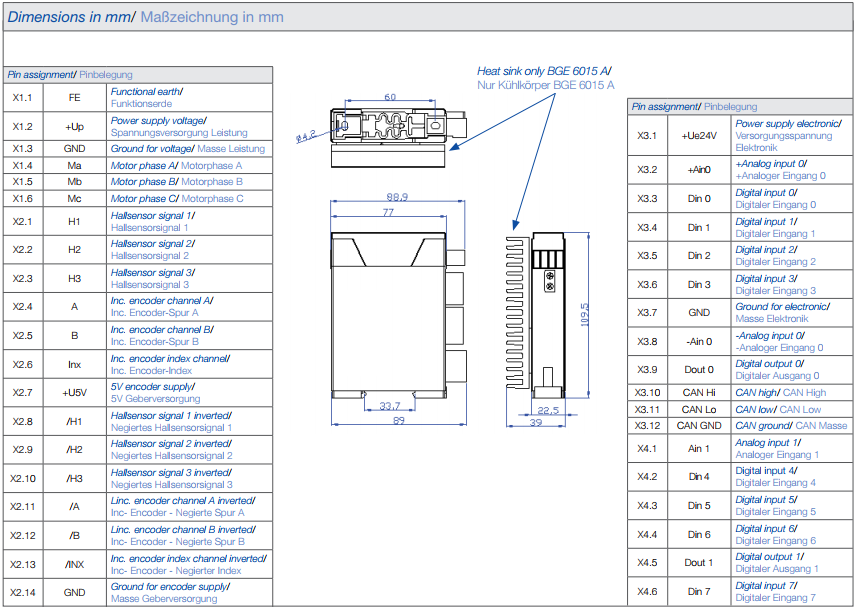Click the '+Up' signal name cell
The width and height of the screenshot is (857, 610).
tap(74, 127)
